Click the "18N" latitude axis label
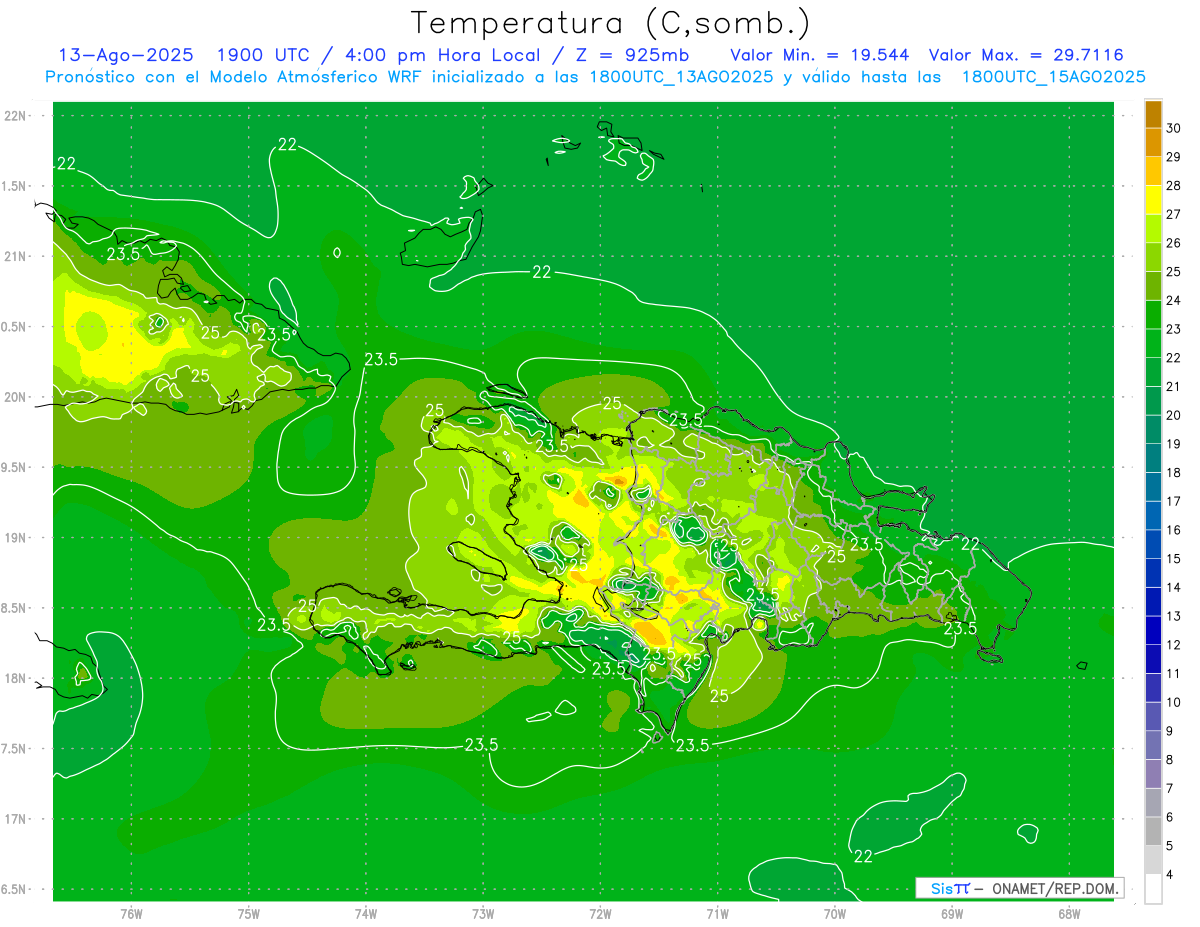This screenshot has width=1200, height=927. (x=16, y=678)
